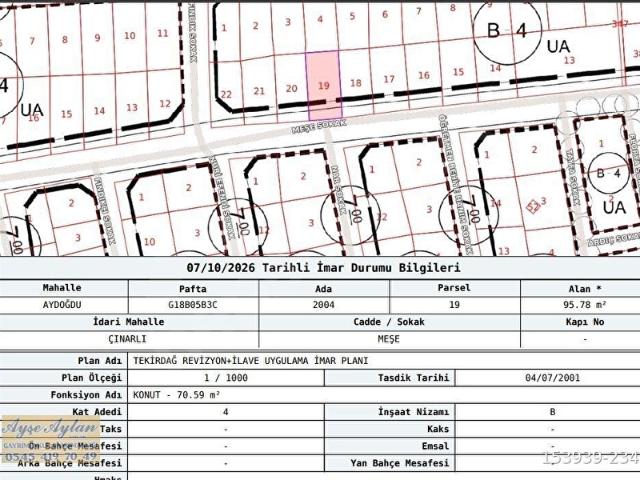Click the MEŞE street value in table

click(389, 339)
